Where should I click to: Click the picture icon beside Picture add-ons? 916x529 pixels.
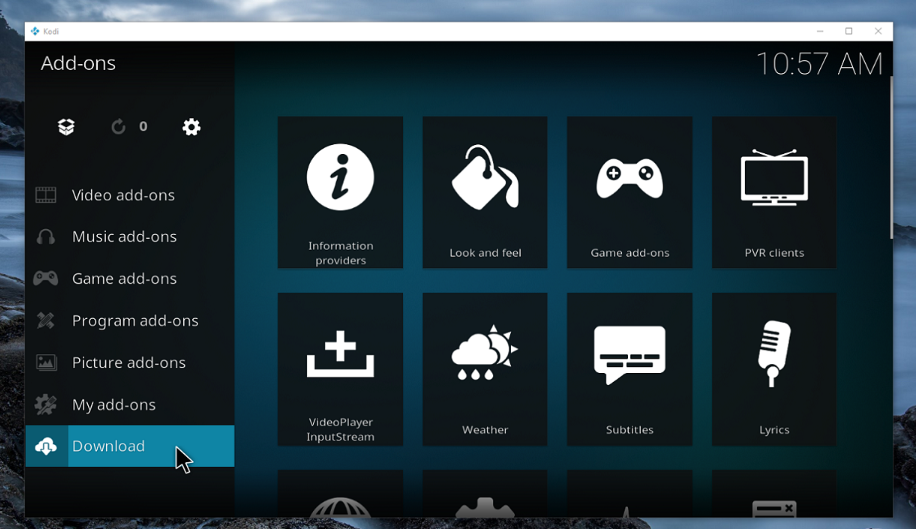pyautogui.click(x=46, y=363)
